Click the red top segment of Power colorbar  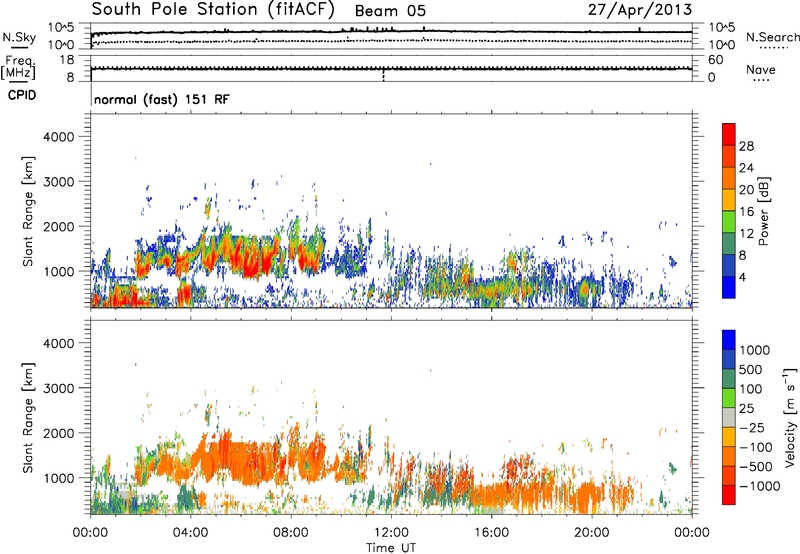[x=729, y=135]
